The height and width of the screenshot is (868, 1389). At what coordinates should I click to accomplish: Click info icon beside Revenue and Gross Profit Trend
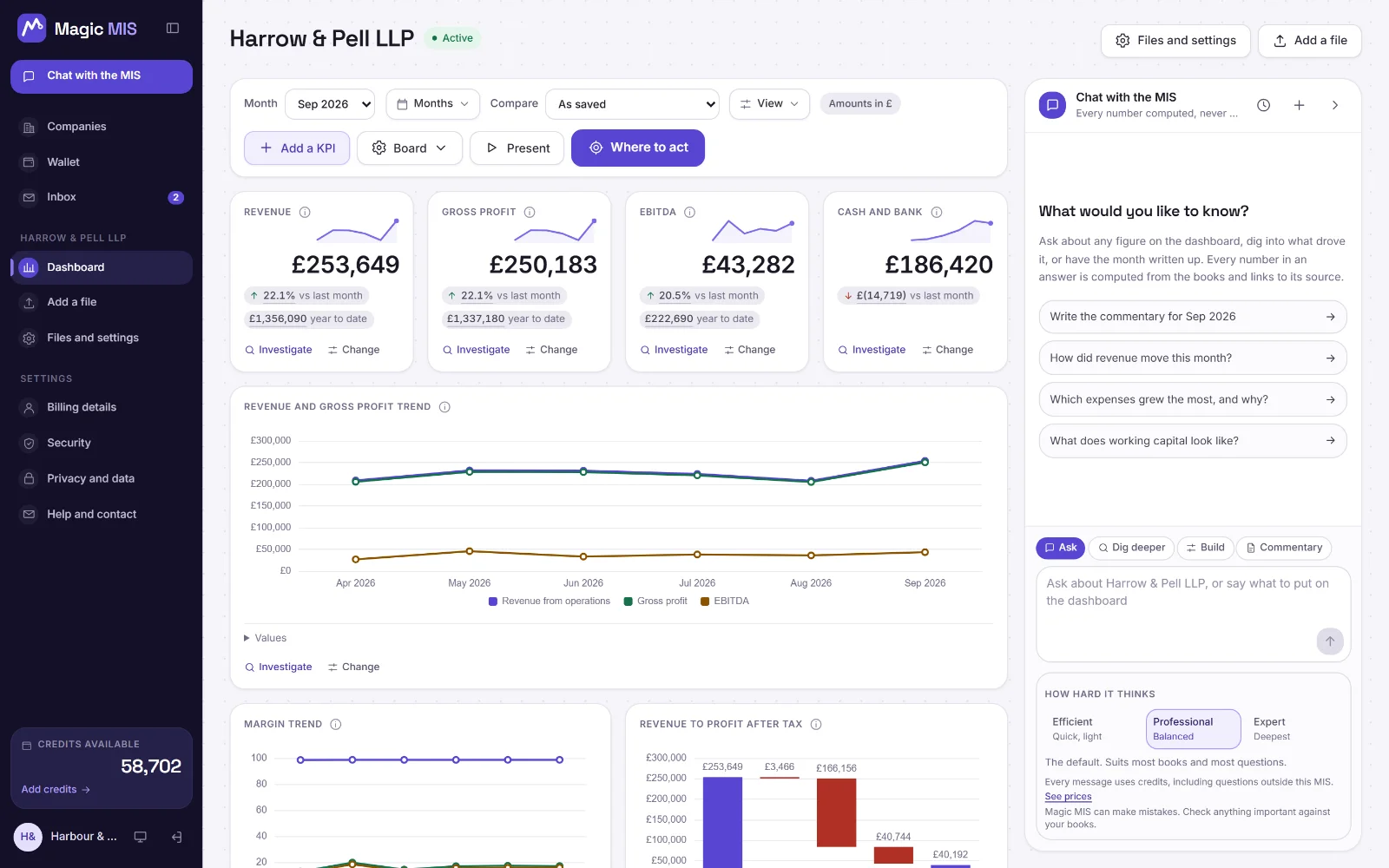point(444,407)
